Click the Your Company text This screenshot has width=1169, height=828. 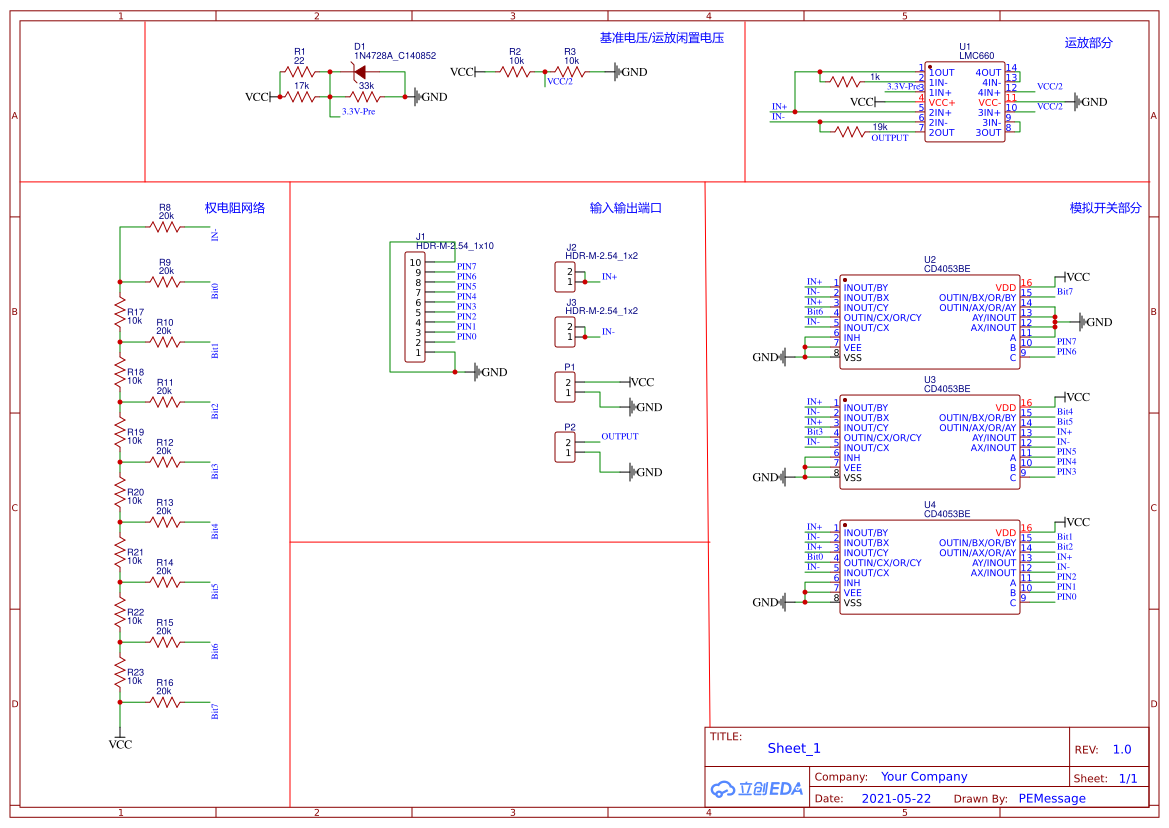(924, 777)
